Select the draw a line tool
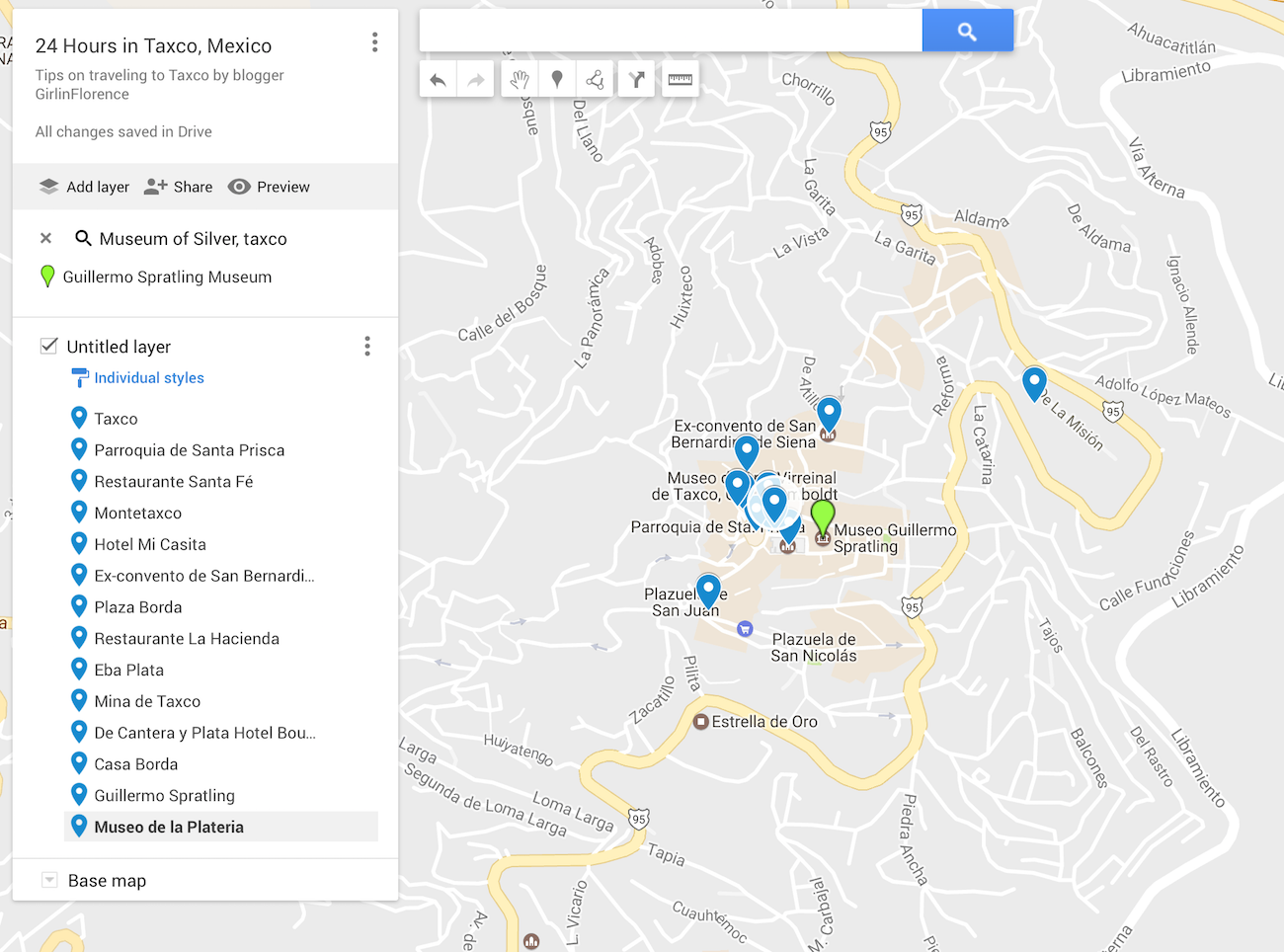 tap(596, 80)
